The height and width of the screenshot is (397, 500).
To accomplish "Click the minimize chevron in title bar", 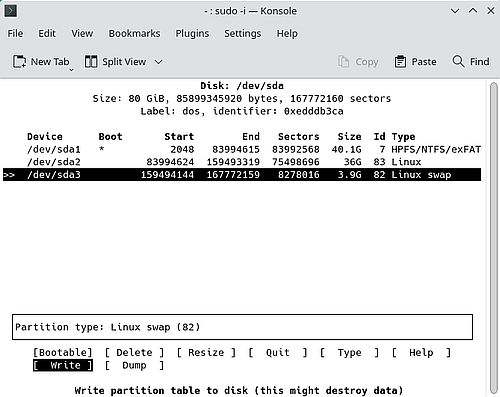I will pos(455,11).
